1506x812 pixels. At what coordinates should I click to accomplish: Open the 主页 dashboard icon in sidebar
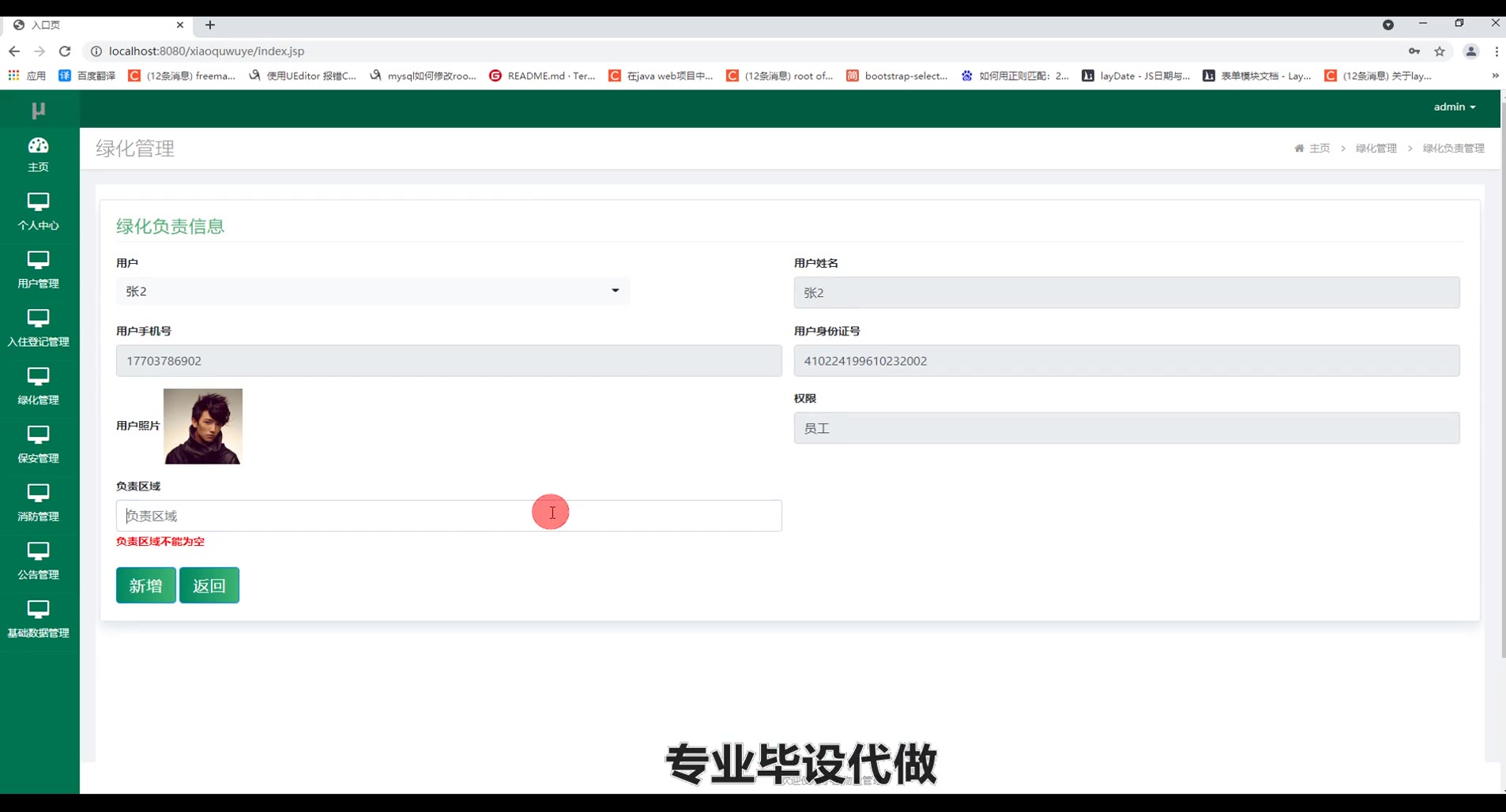[38, 146]
